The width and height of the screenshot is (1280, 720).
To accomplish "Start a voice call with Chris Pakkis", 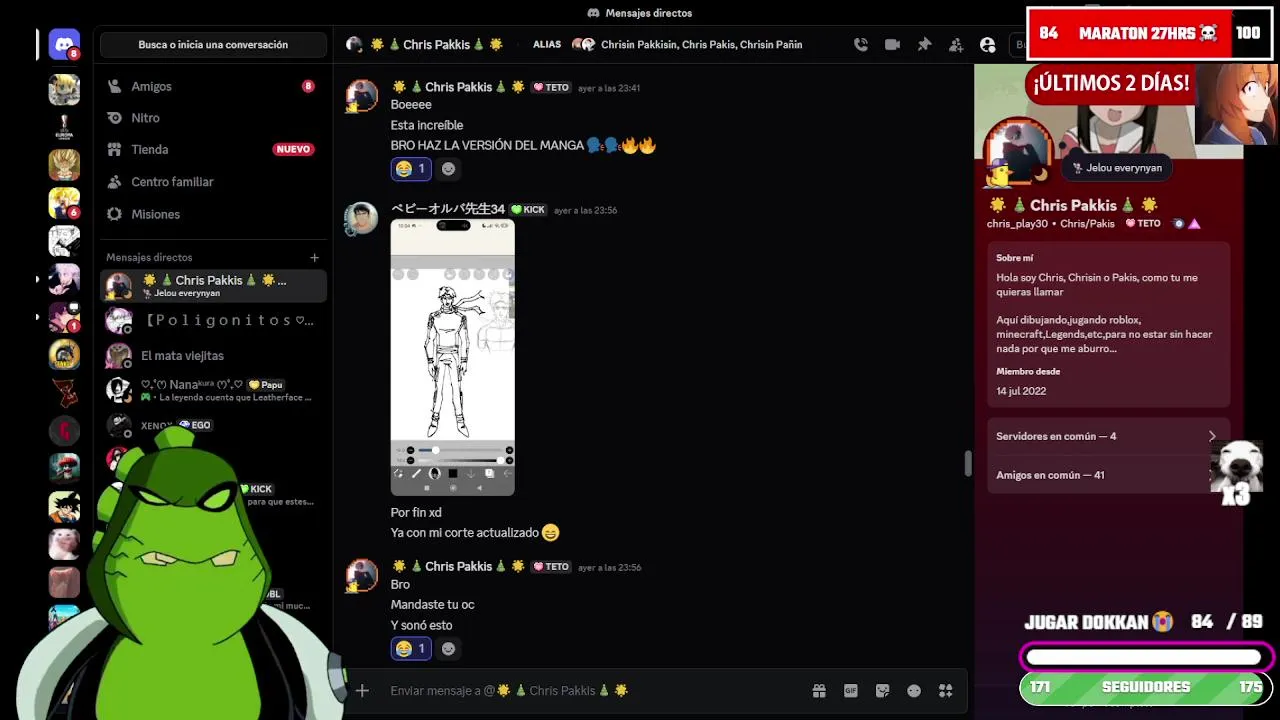I will pos(861,44).
